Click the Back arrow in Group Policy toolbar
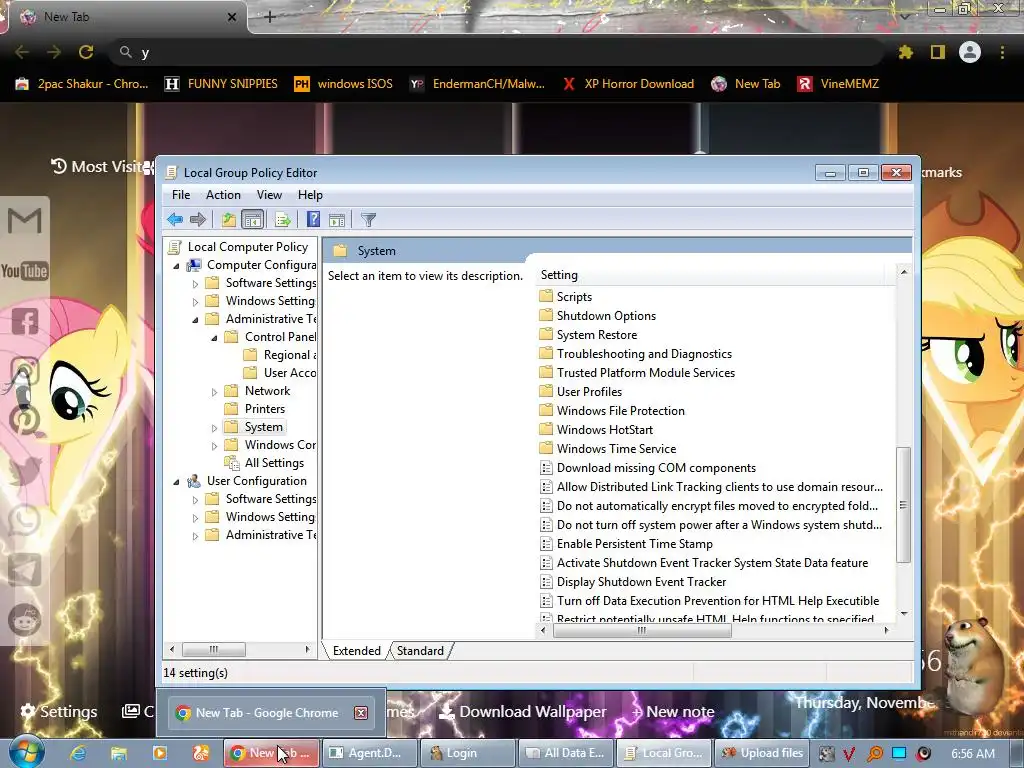This screenshot has height=768, width=1024. point(174,219)
